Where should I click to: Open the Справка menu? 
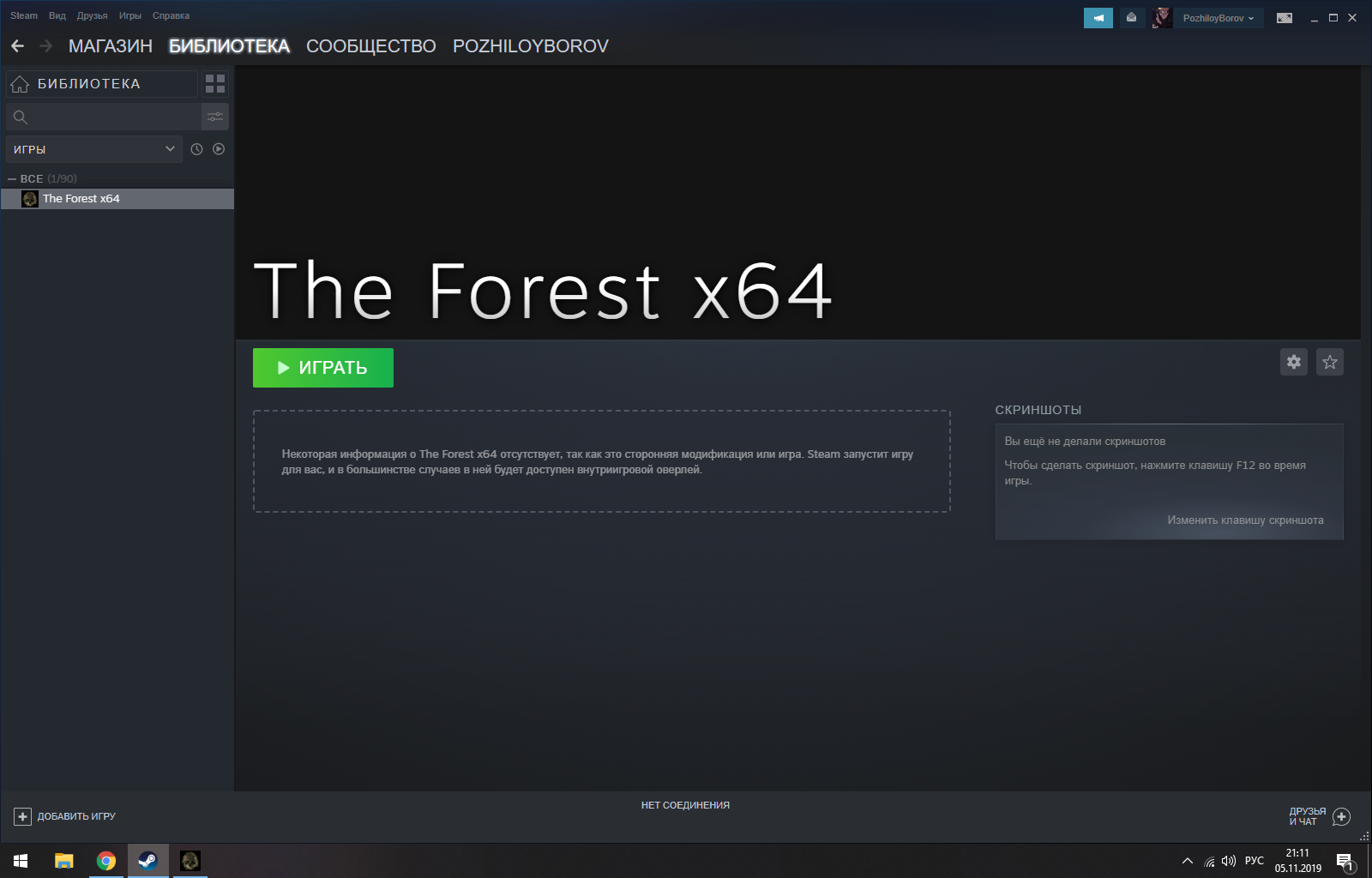tap(171, 15)
